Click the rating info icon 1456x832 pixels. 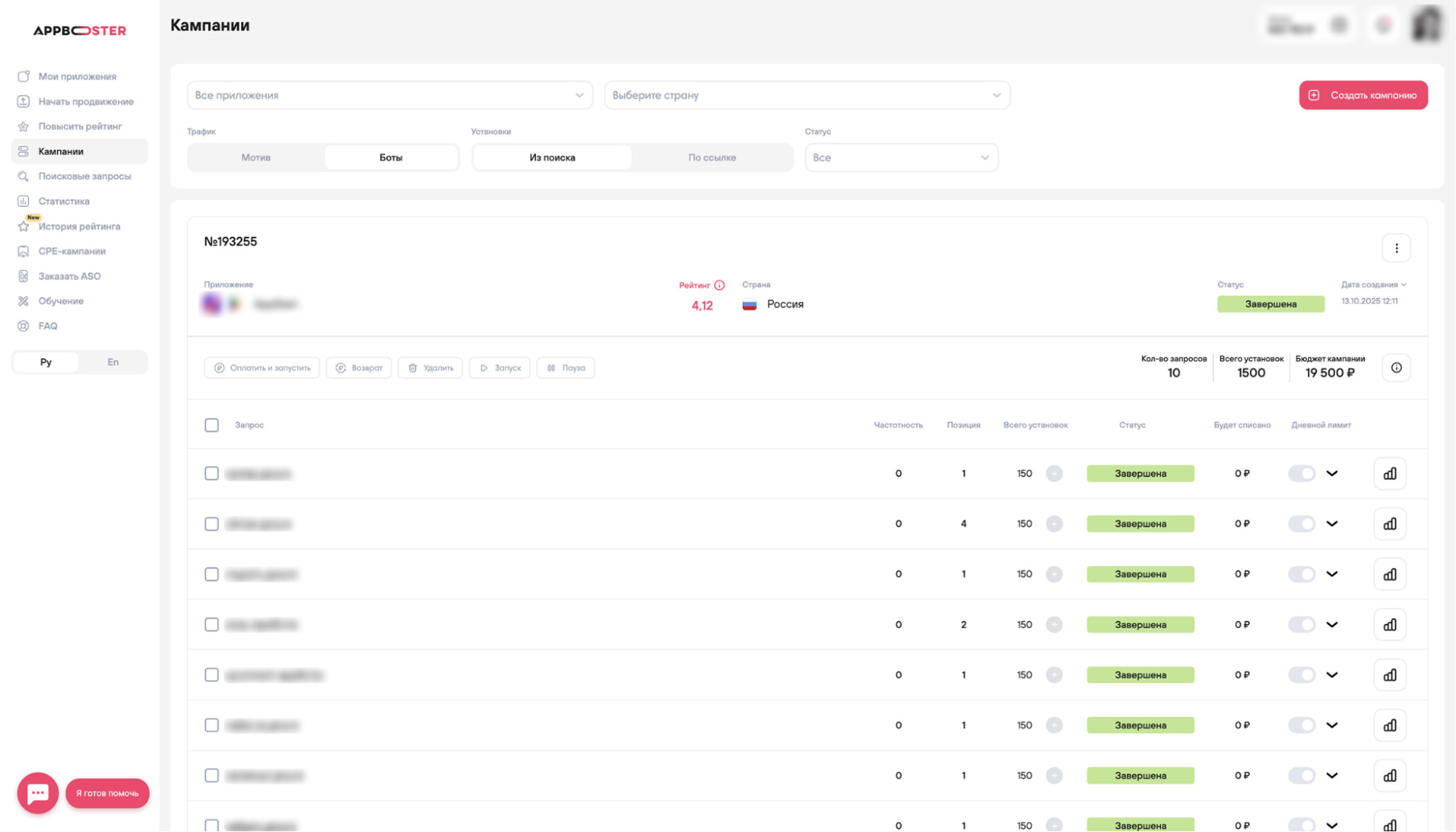pyautogui.click(x=719, y=285)
